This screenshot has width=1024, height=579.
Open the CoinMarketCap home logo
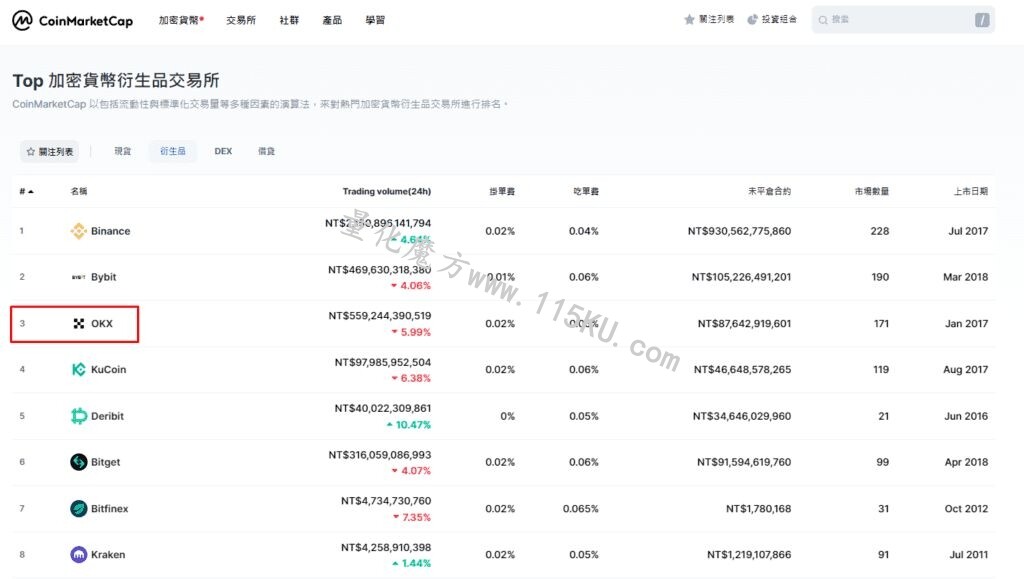(72, 21)
